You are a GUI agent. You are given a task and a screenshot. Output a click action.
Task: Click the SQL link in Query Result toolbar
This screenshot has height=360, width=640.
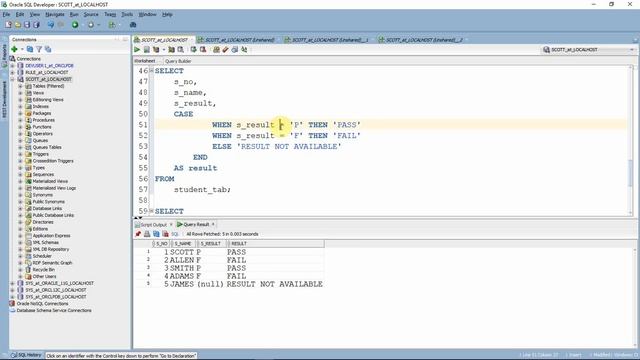[175, 234]
